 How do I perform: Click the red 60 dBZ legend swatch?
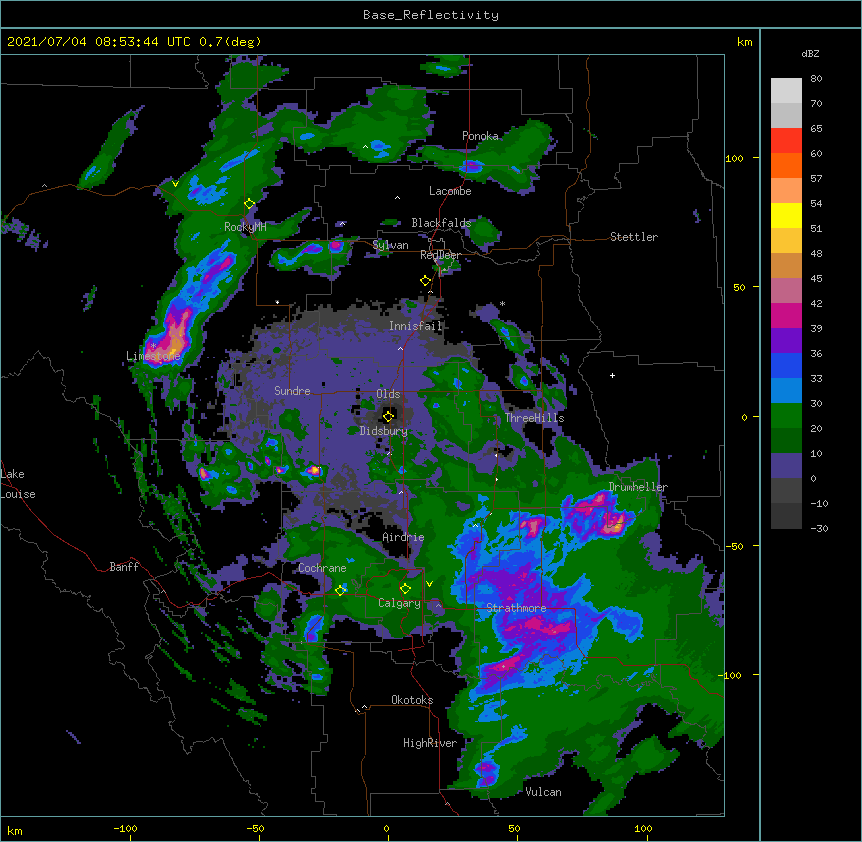coord(786,141)
